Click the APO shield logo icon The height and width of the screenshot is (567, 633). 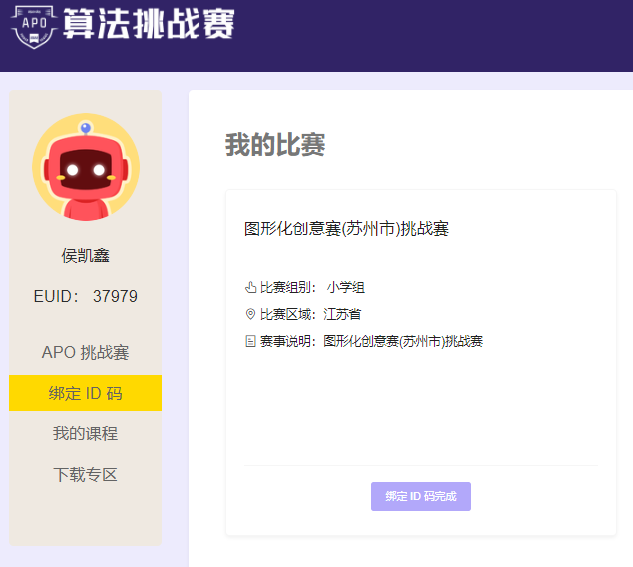pos(33,24)
